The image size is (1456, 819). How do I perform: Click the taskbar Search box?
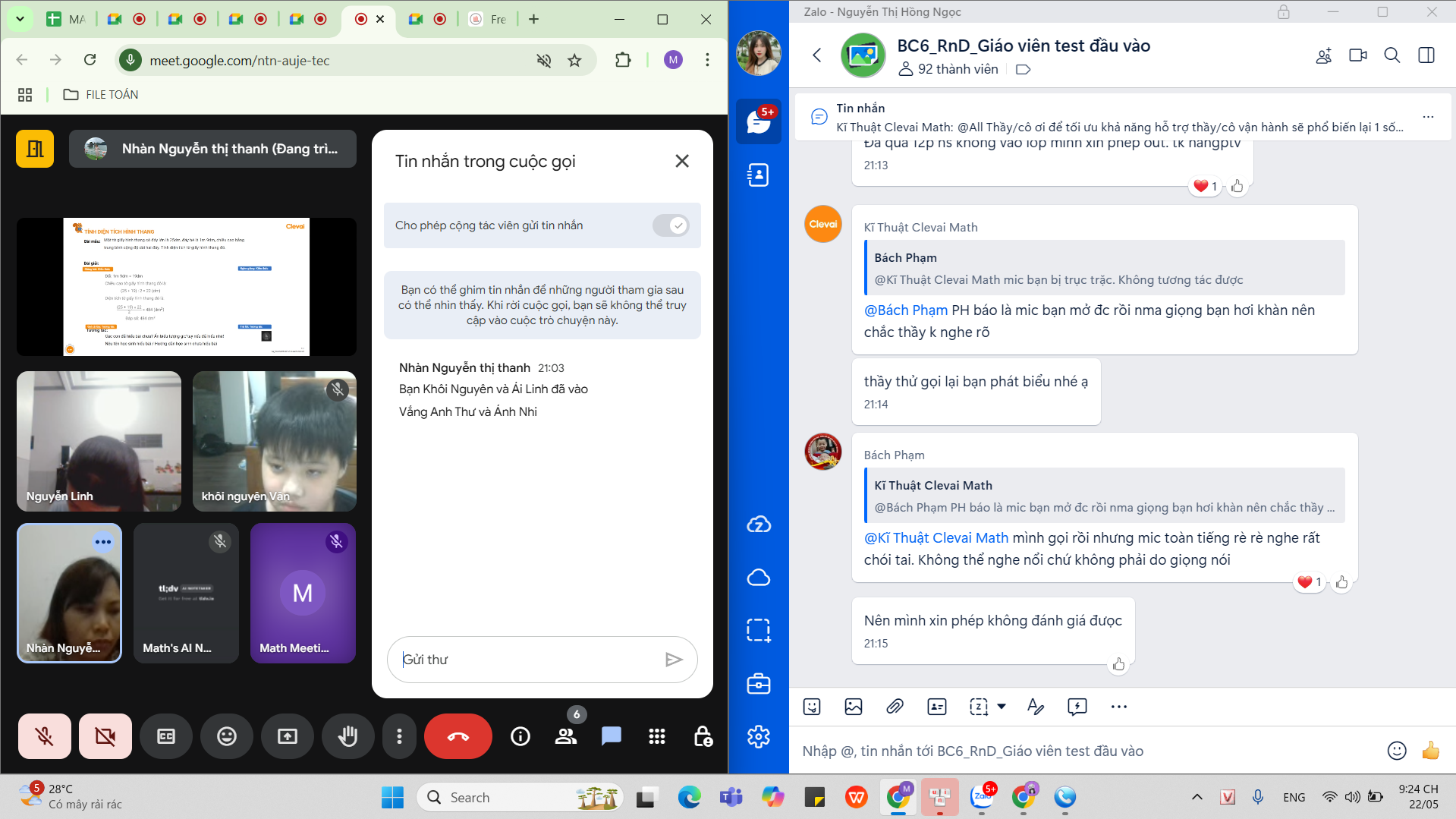[x=520, y=798]
